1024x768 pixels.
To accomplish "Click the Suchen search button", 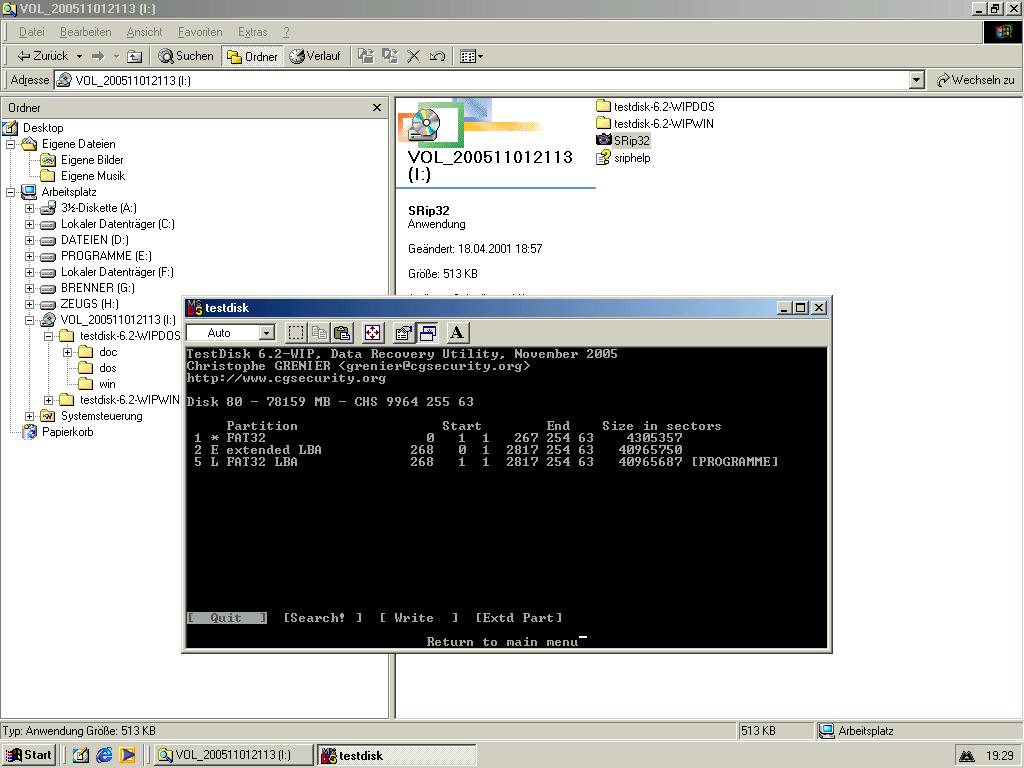I will pos(186,57).
